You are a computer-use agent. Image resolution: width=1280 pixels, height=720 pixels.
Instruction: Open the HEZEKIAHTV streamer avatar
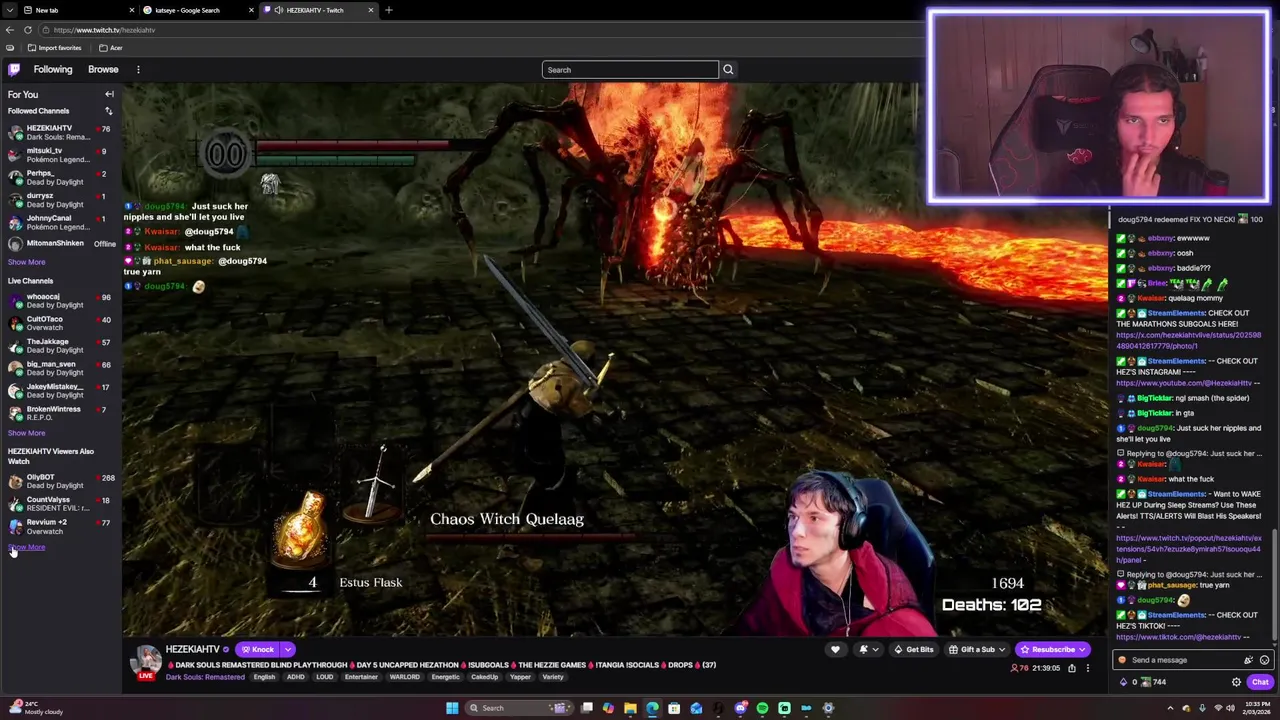click(148, 660)
